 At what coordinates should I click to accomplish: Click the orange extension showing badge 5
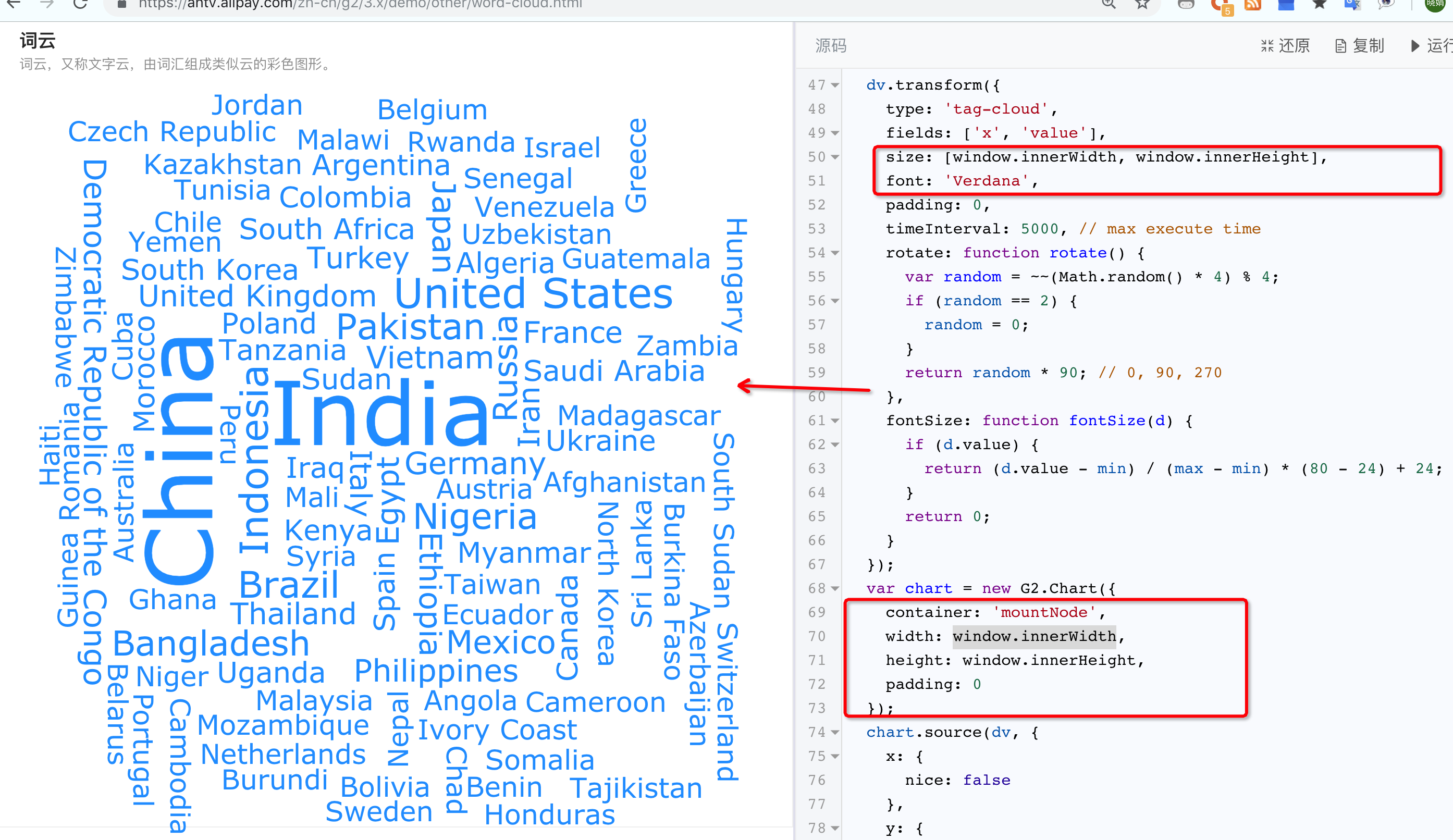(1222, 5)
